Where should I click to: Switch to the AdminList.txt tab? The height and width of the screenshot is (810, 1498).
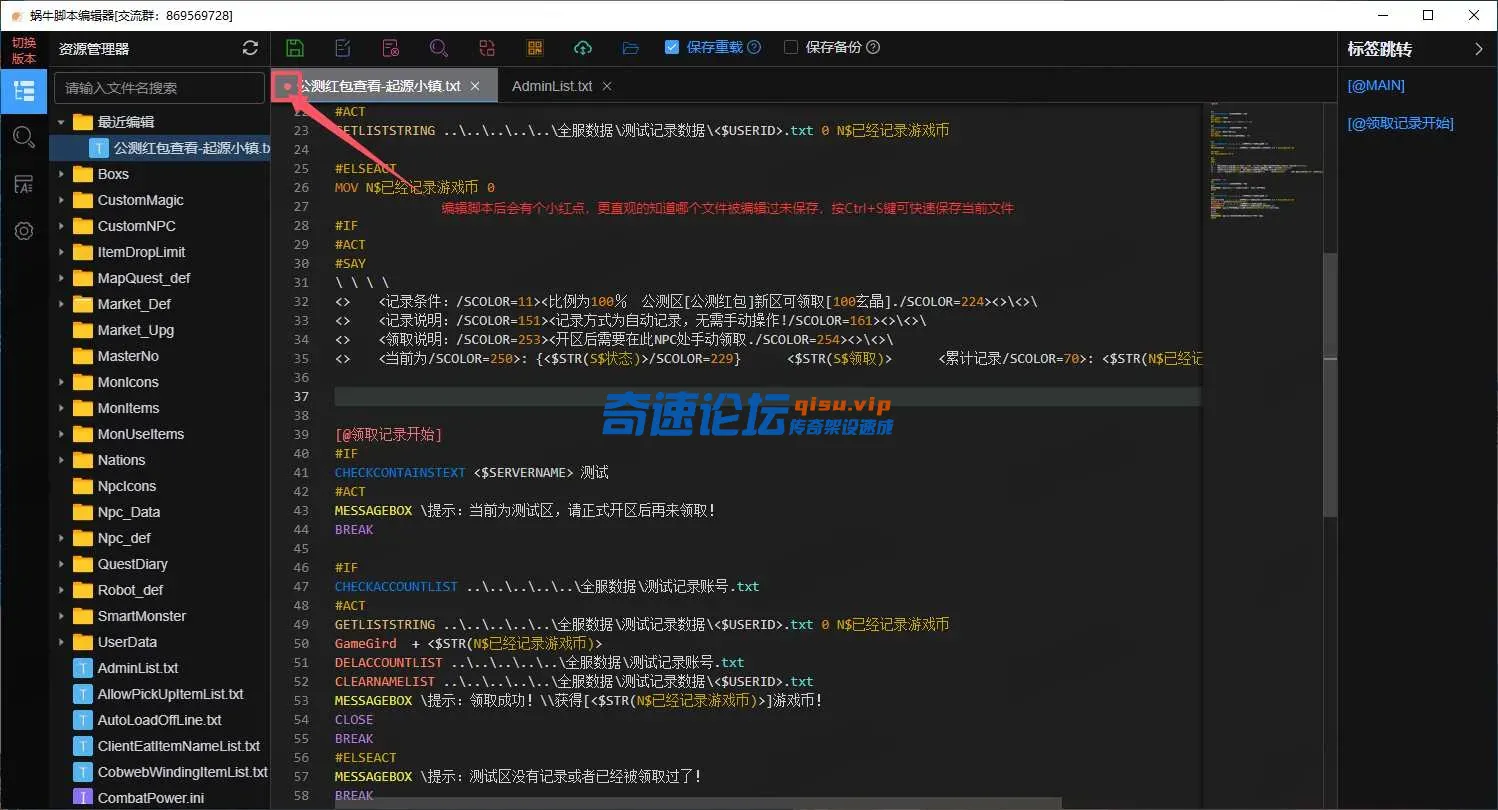552,86
